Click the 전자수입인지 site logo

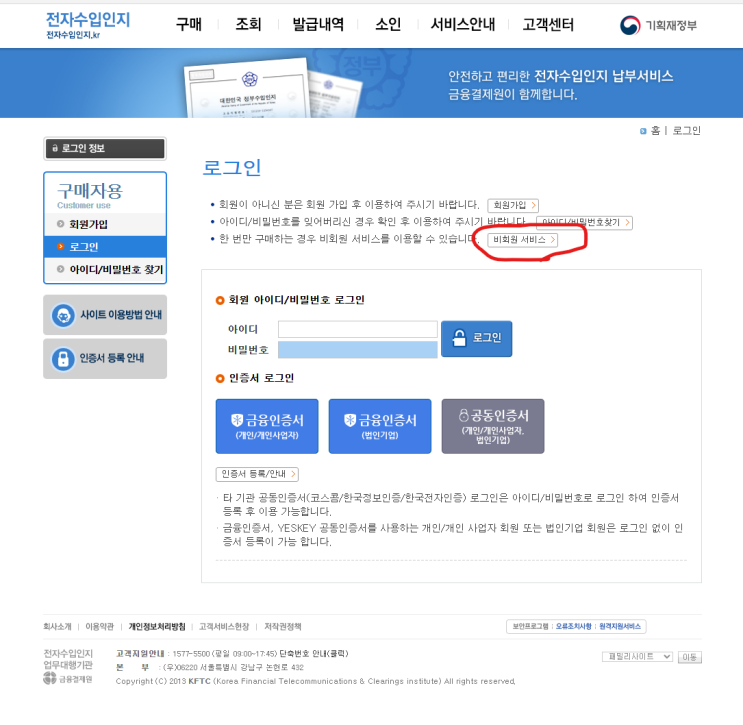coord(88,25)
